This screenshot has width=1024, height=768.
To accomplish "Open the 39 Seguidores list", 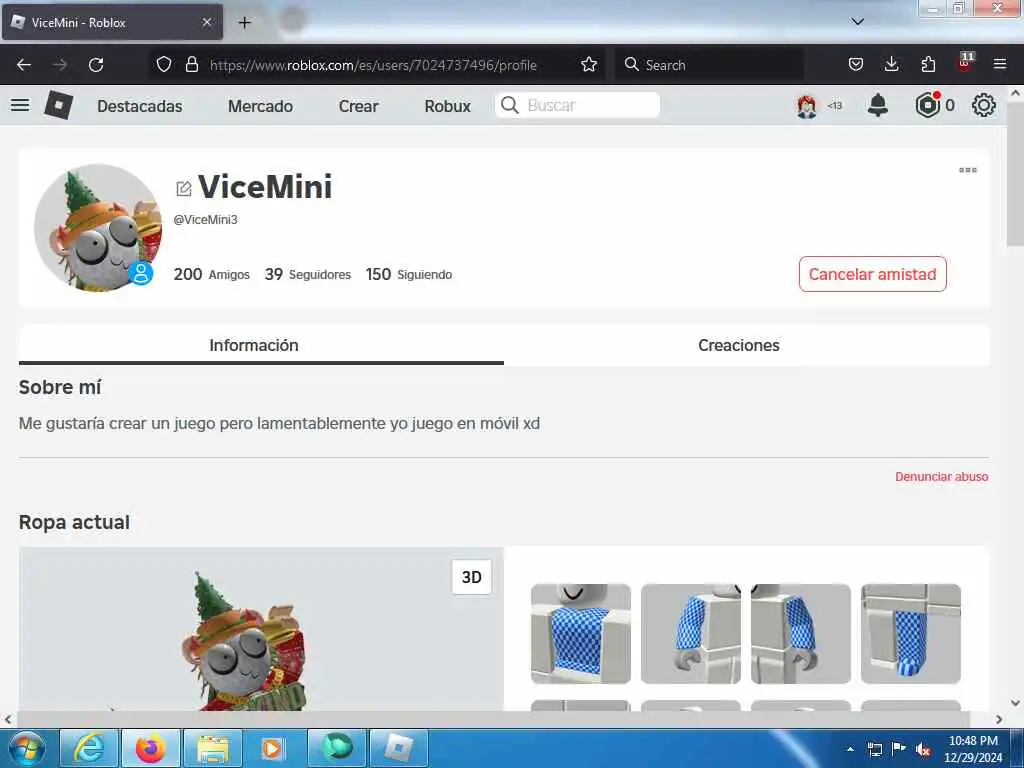I will pos(308,274).
